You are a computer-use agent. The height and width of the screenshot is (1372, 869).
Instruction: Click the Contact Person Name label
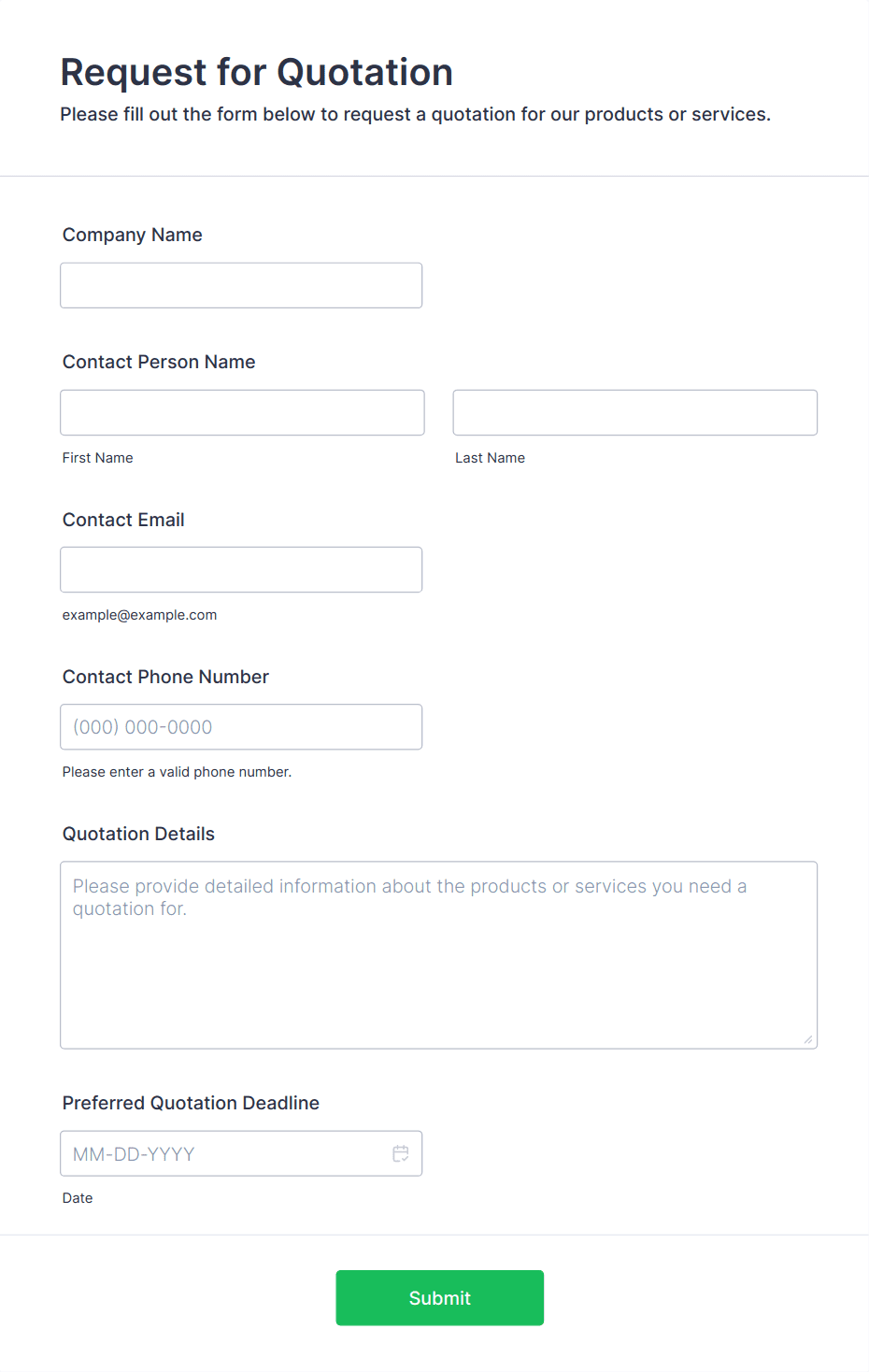(159, 362)
